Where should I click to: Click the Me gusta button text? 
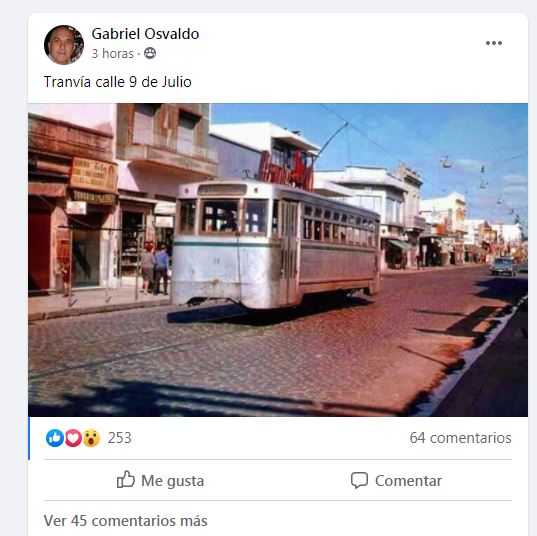click(173, 481)
